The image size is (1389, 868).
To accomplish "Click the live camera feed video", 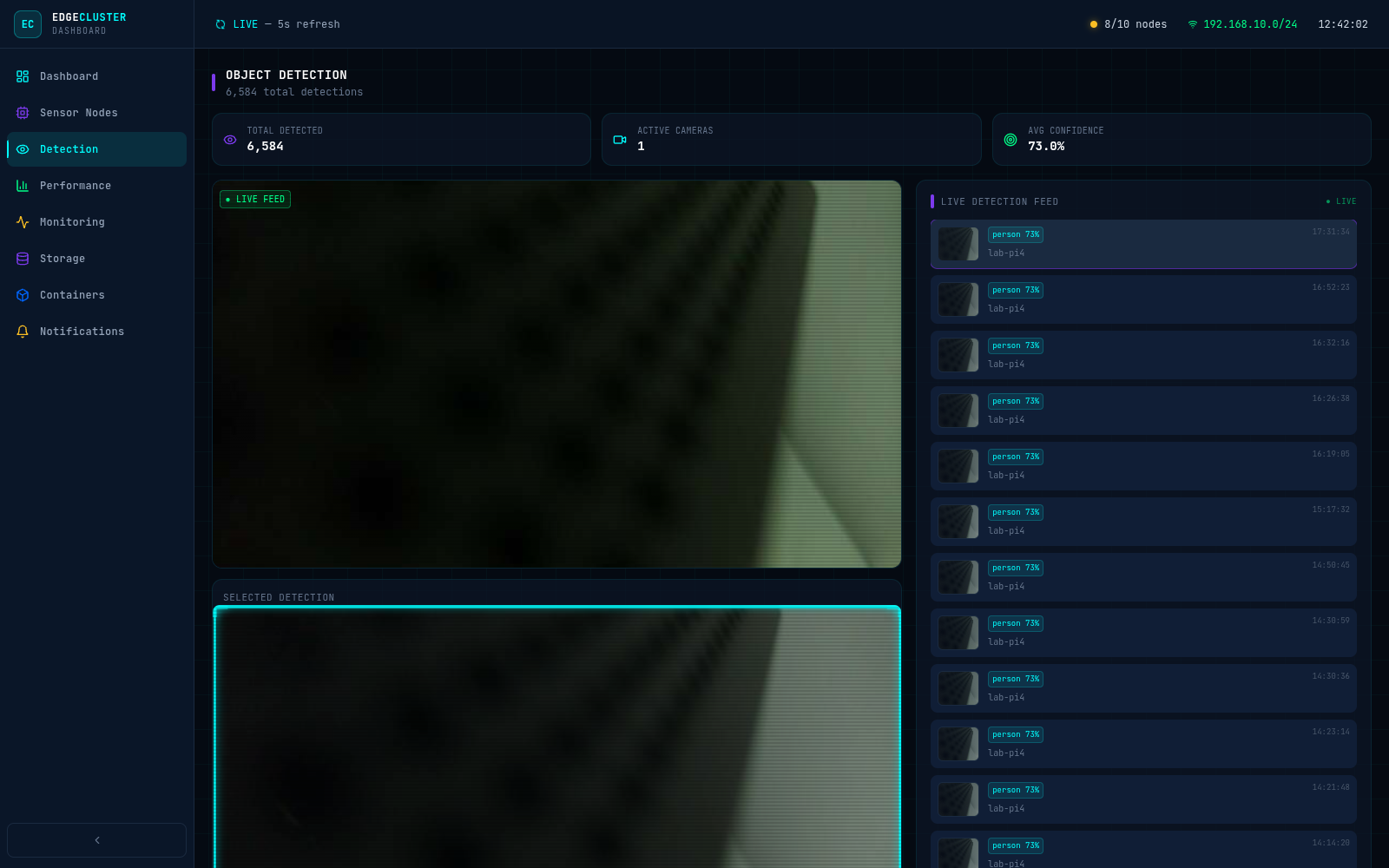I will [556, 374].
